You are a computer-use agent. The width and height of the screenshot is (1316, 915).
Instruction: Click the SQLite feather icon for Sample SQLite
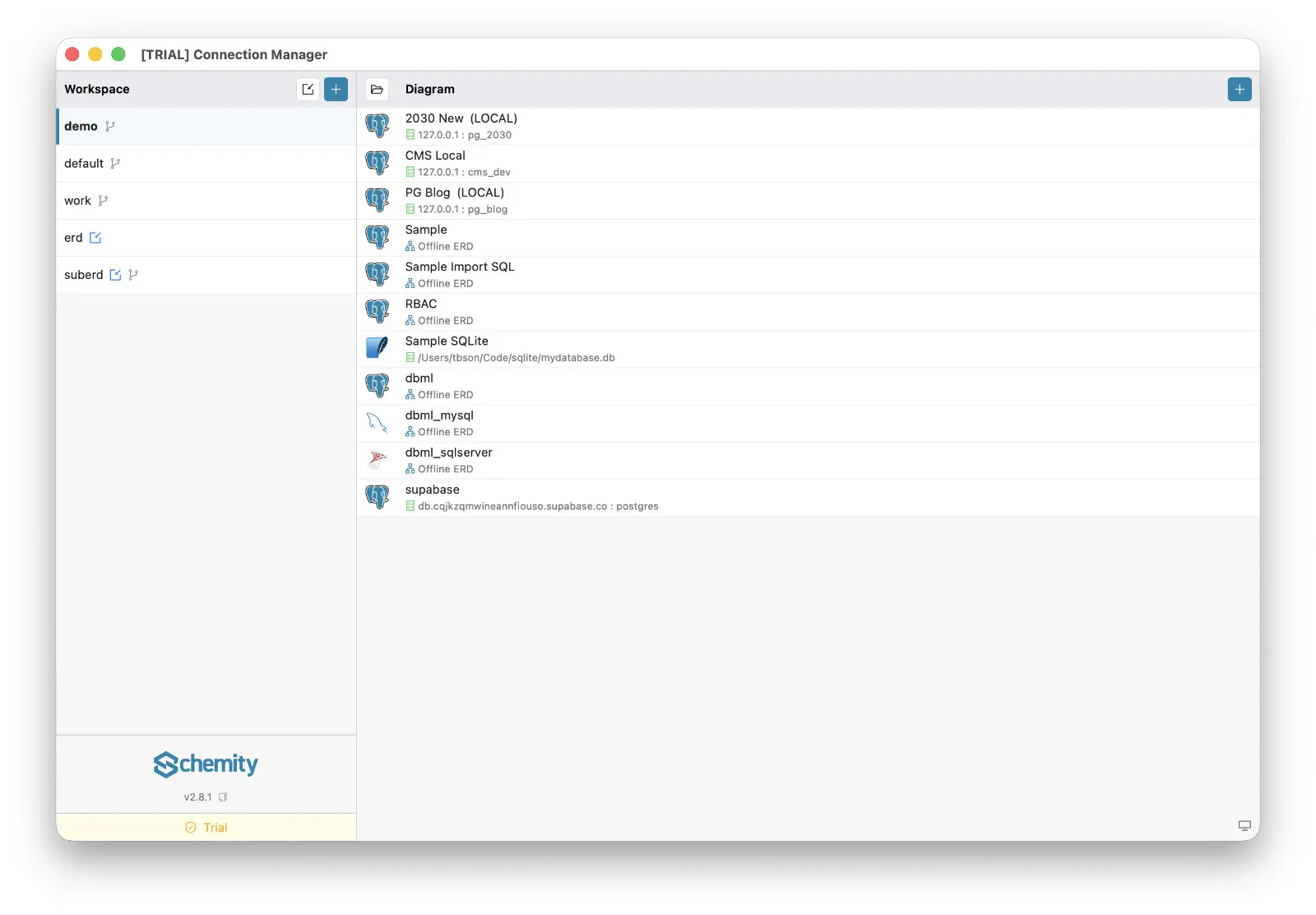click(x=378, y=348)
